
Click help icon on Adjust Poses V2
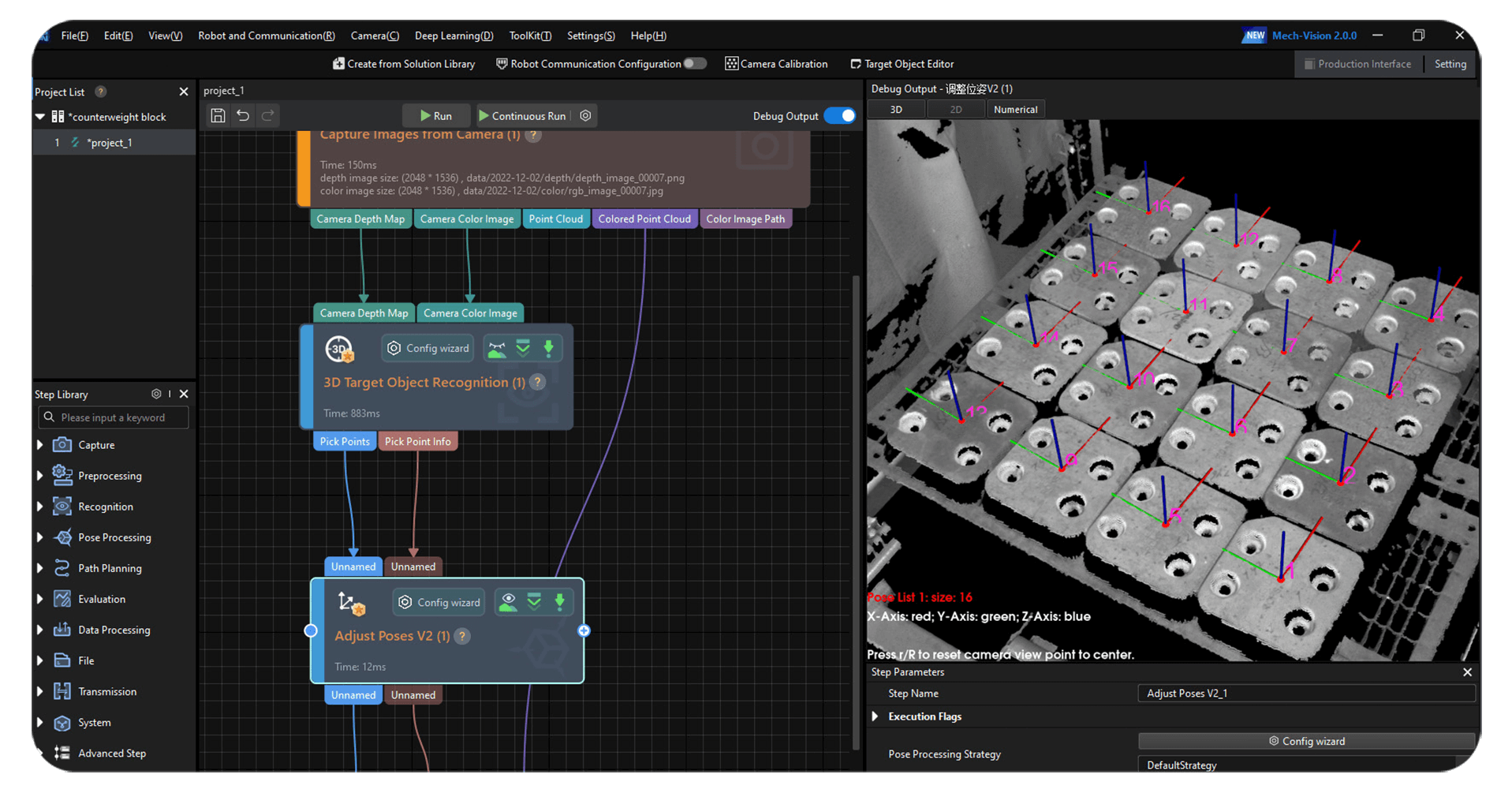[463, 636]
